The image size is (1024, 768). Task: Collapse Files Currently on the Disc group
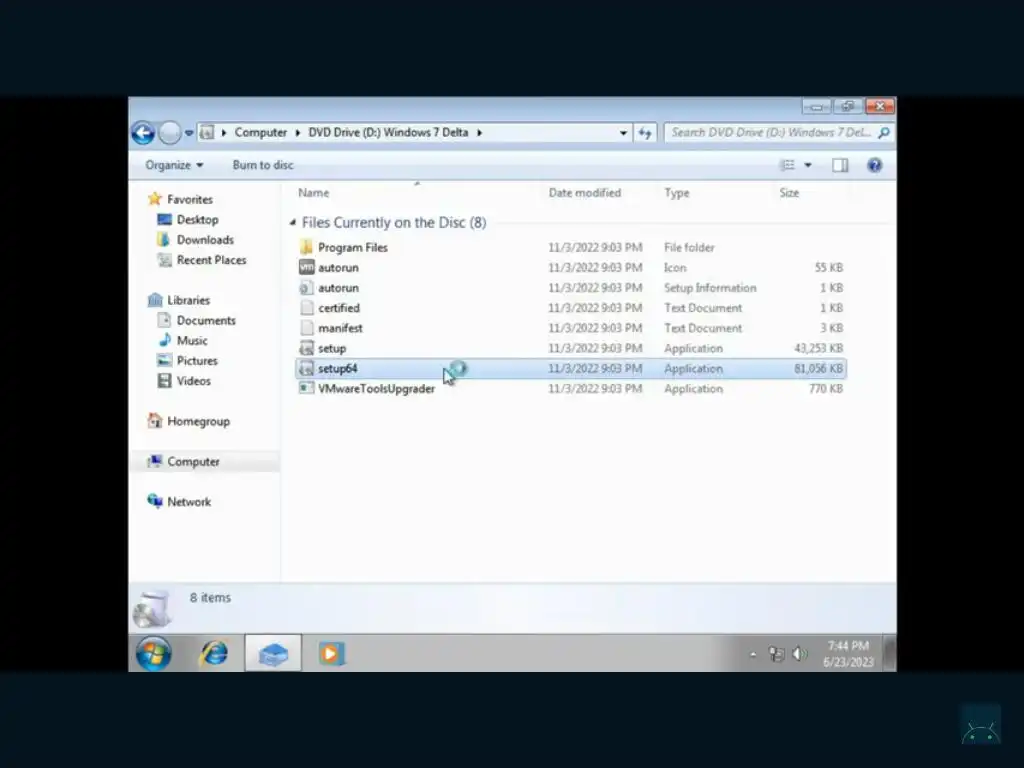293,223
